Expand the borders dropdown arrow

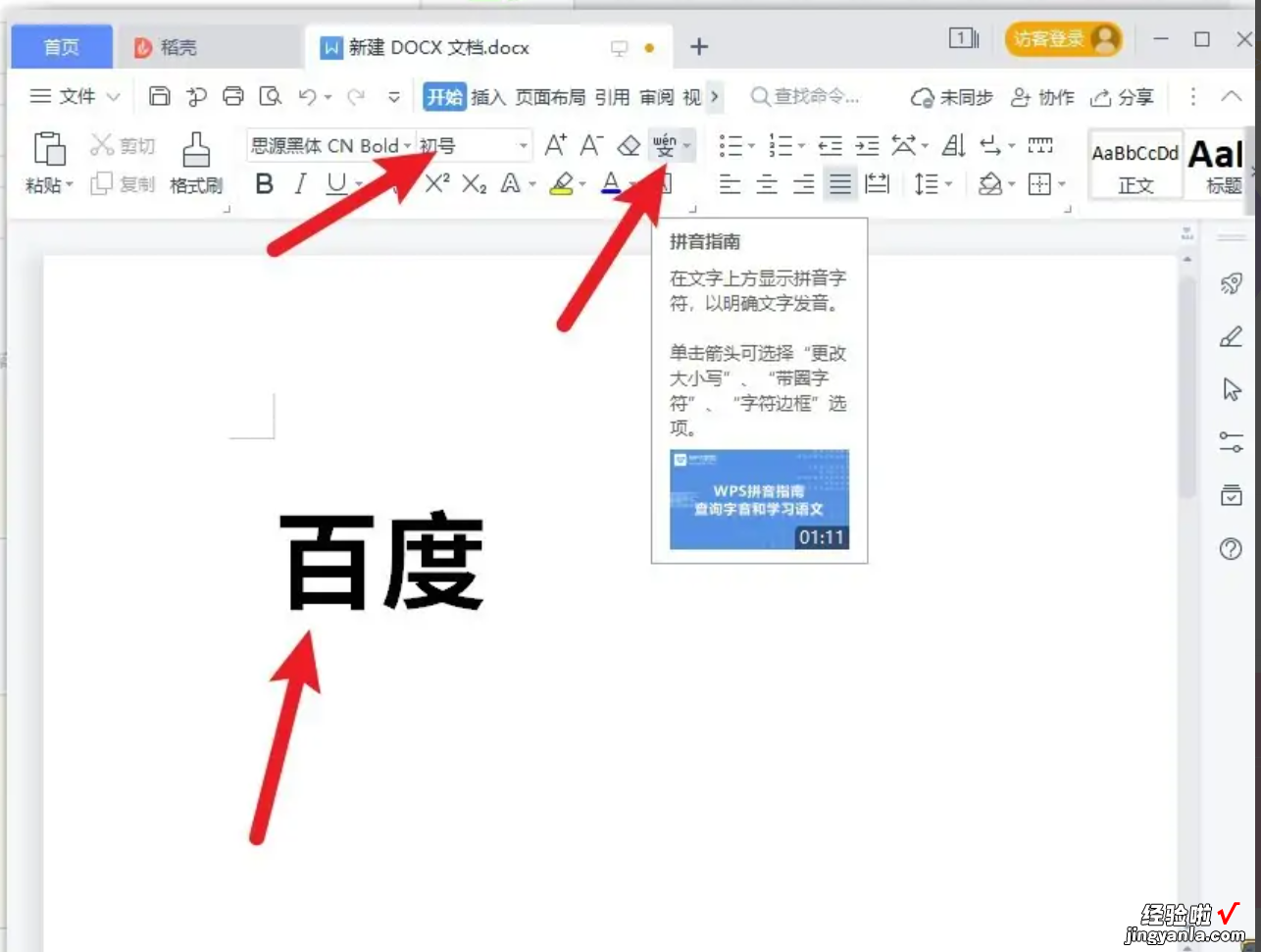click(x=1062, y=183)
